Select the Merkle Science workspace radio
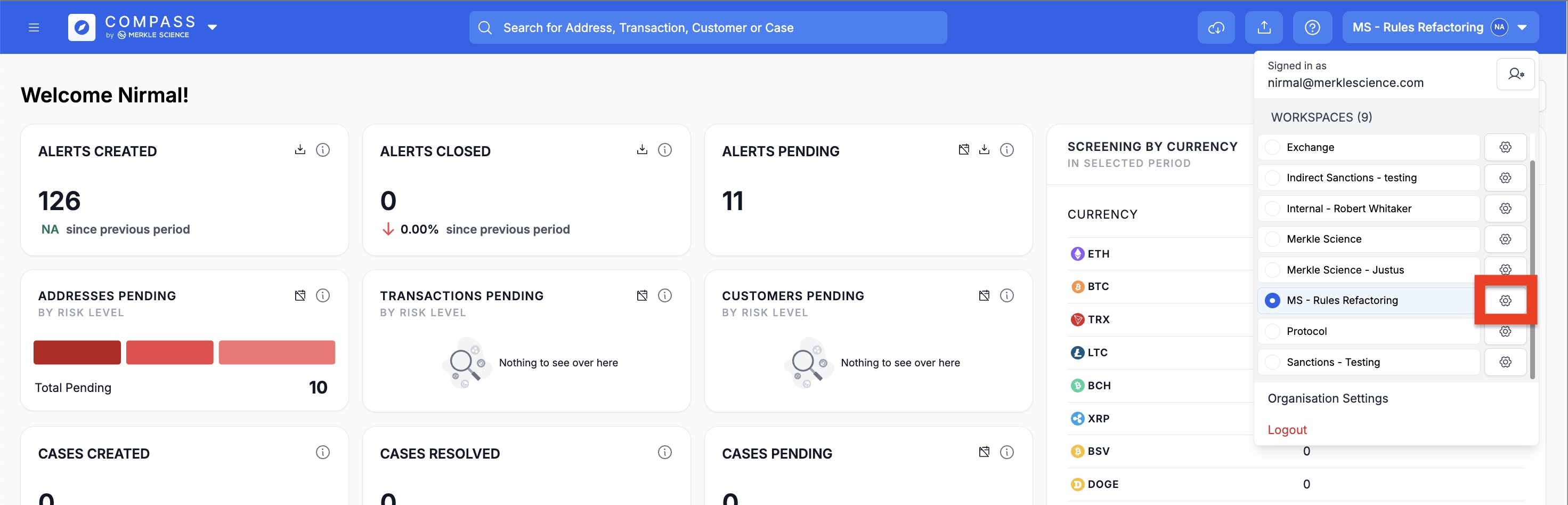This screenshot has width=1568, height=505. (x=1272, y=239)
